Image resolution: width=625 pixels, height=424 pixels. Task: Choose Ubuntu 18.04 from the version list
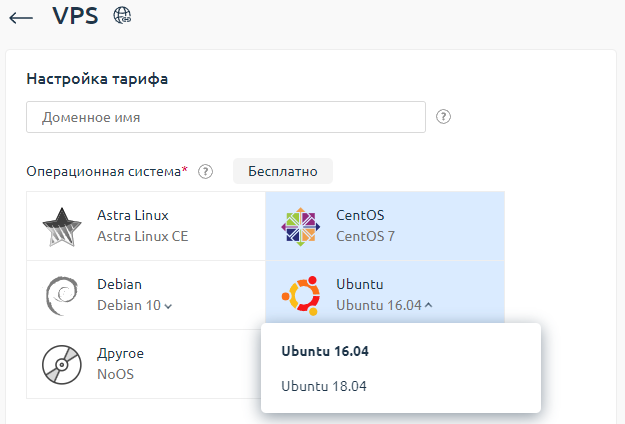click(324, 386)
